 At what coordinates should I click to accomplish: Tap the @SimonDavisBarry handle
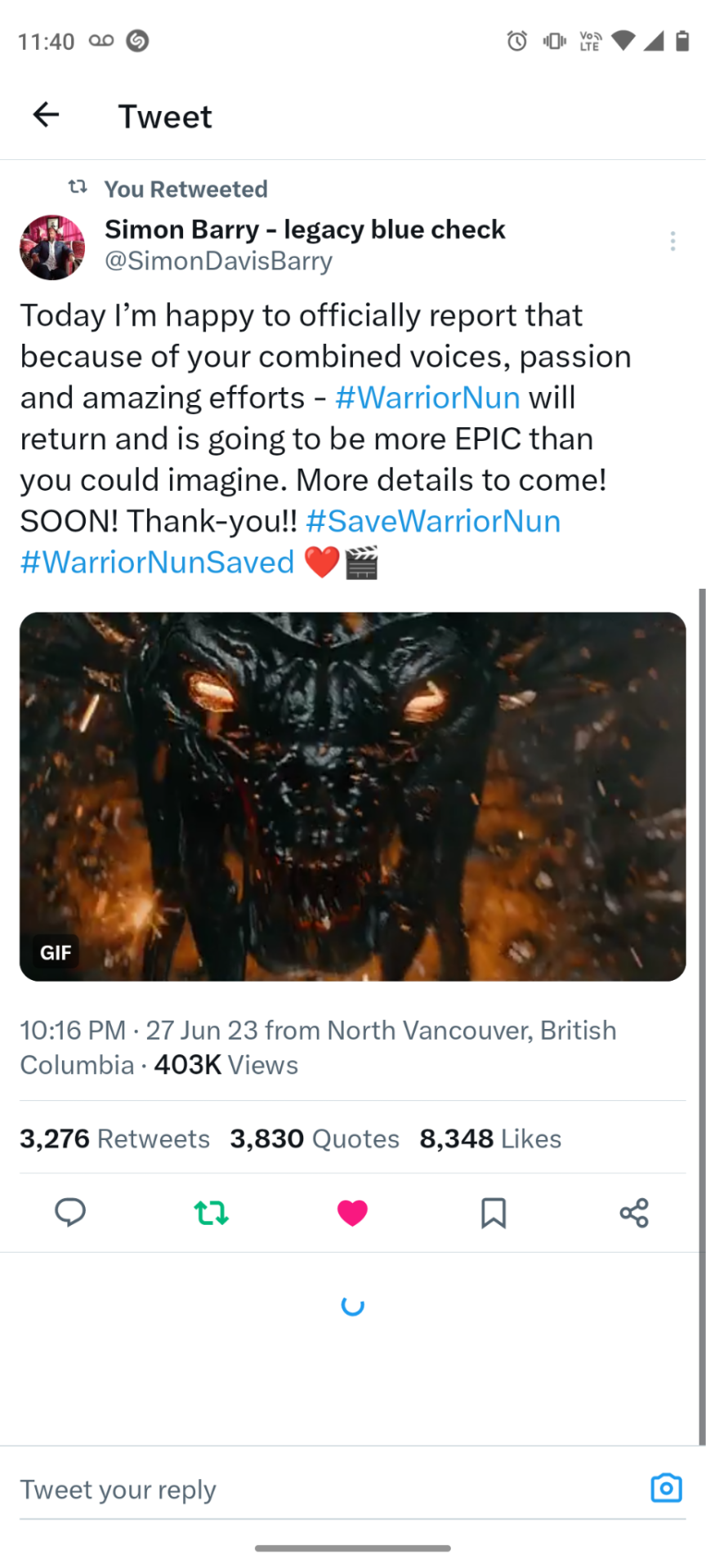pyautogui.click(x=218, y=261)
